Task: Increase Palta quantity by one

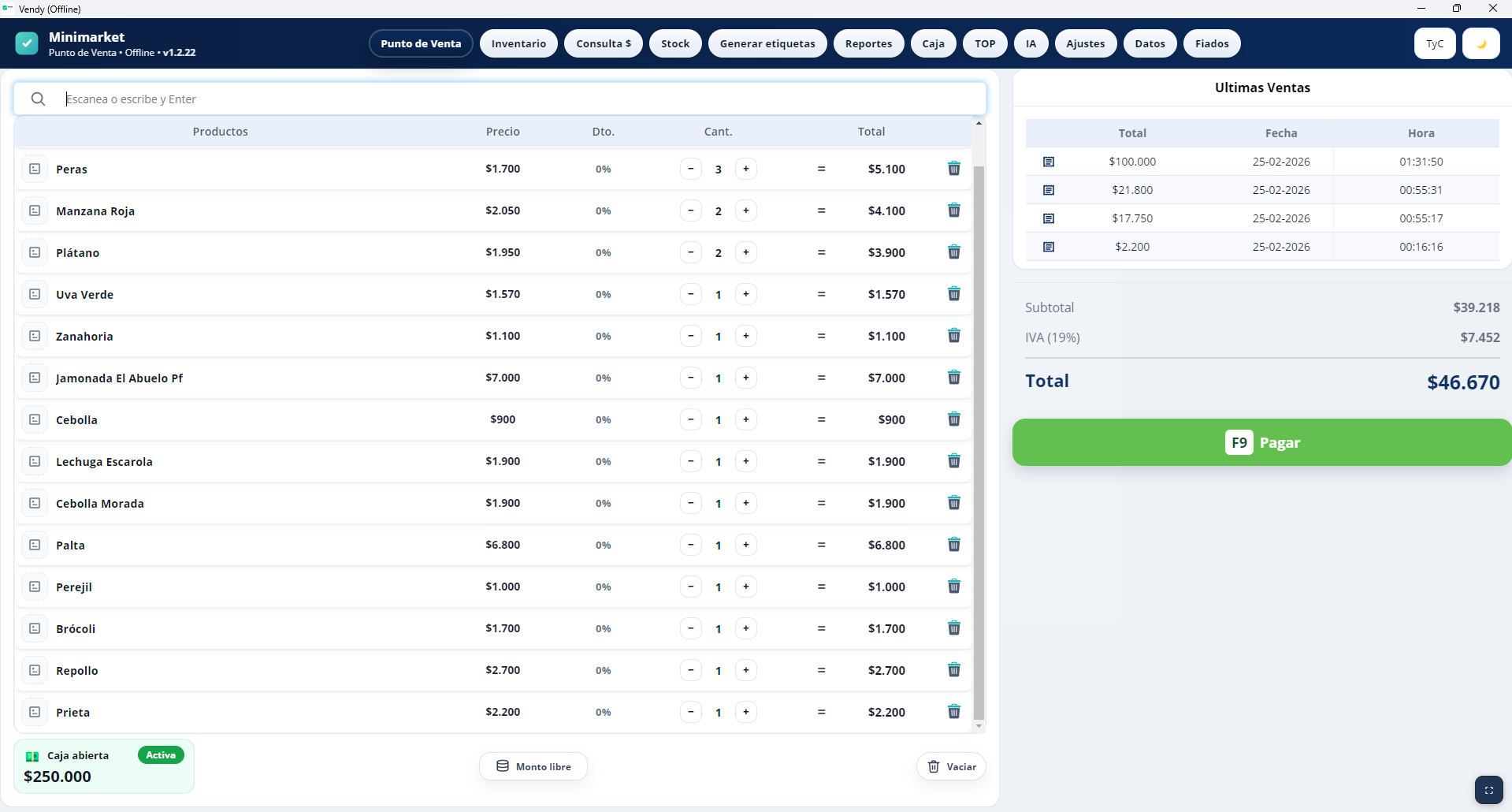Action: pyautogui.click(x=745, y=545)
